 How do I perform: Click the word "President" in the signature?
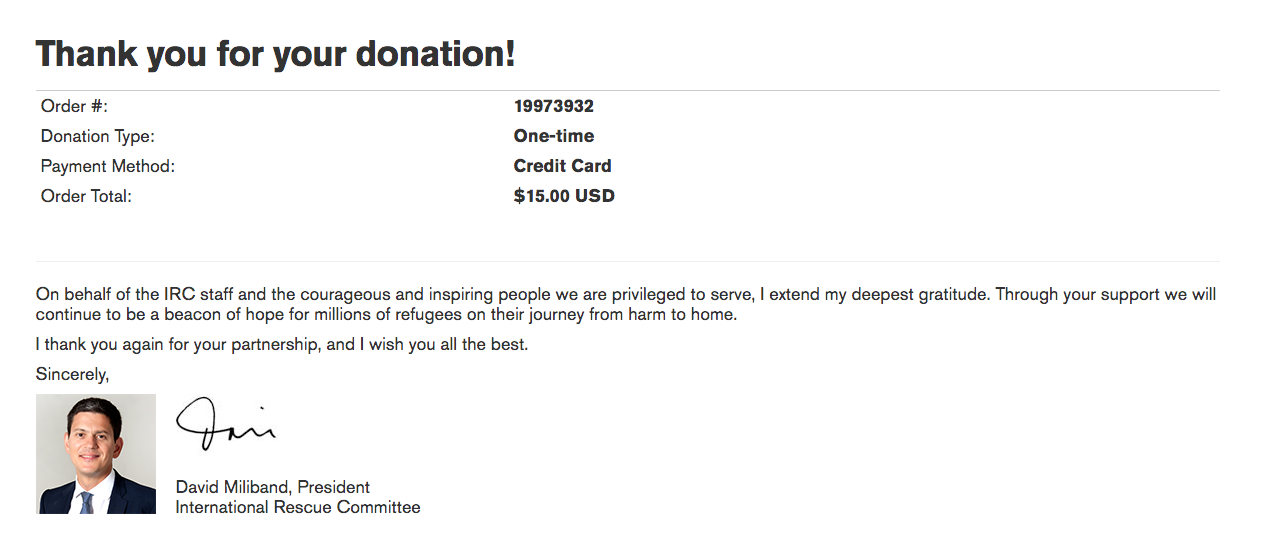[333, 487]
